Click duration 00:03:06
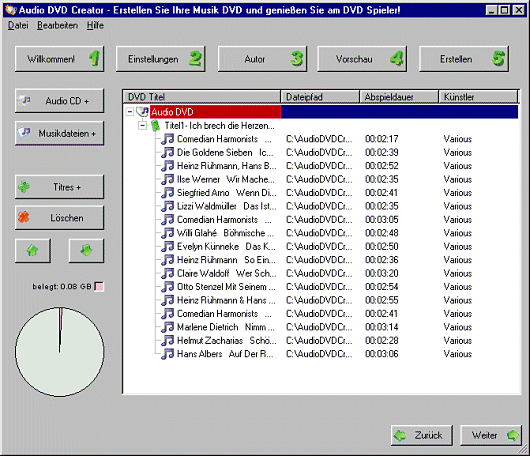Image resolution: width=530 pixels, height=456 pixels. pos(382,354)
